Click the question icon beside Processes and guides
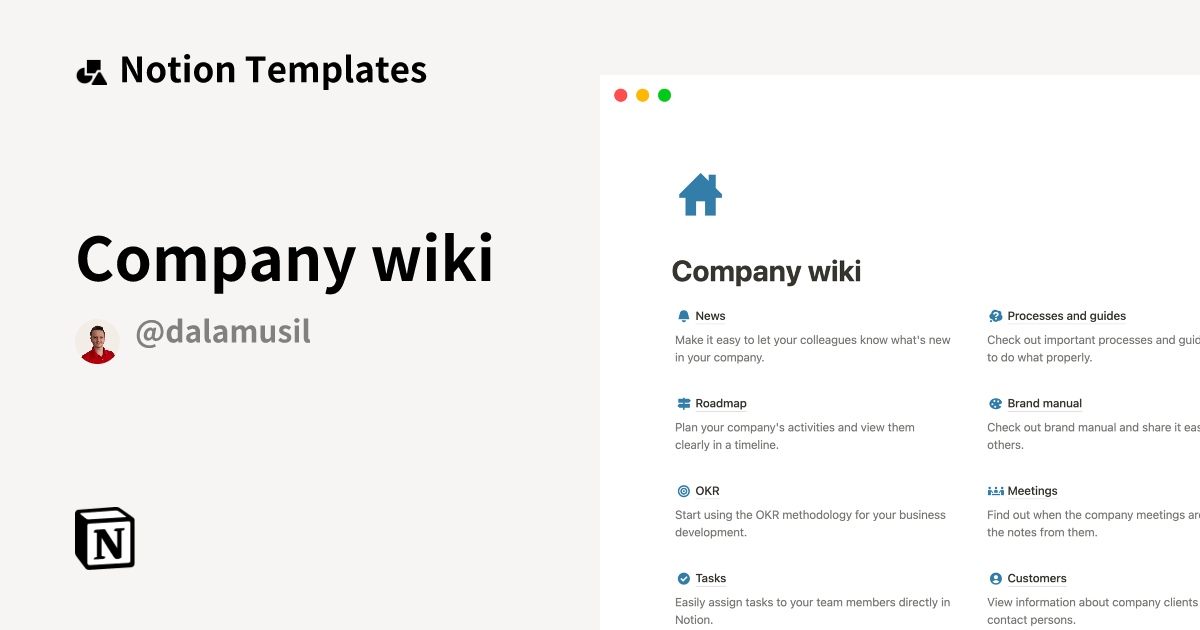 [996, 316]
